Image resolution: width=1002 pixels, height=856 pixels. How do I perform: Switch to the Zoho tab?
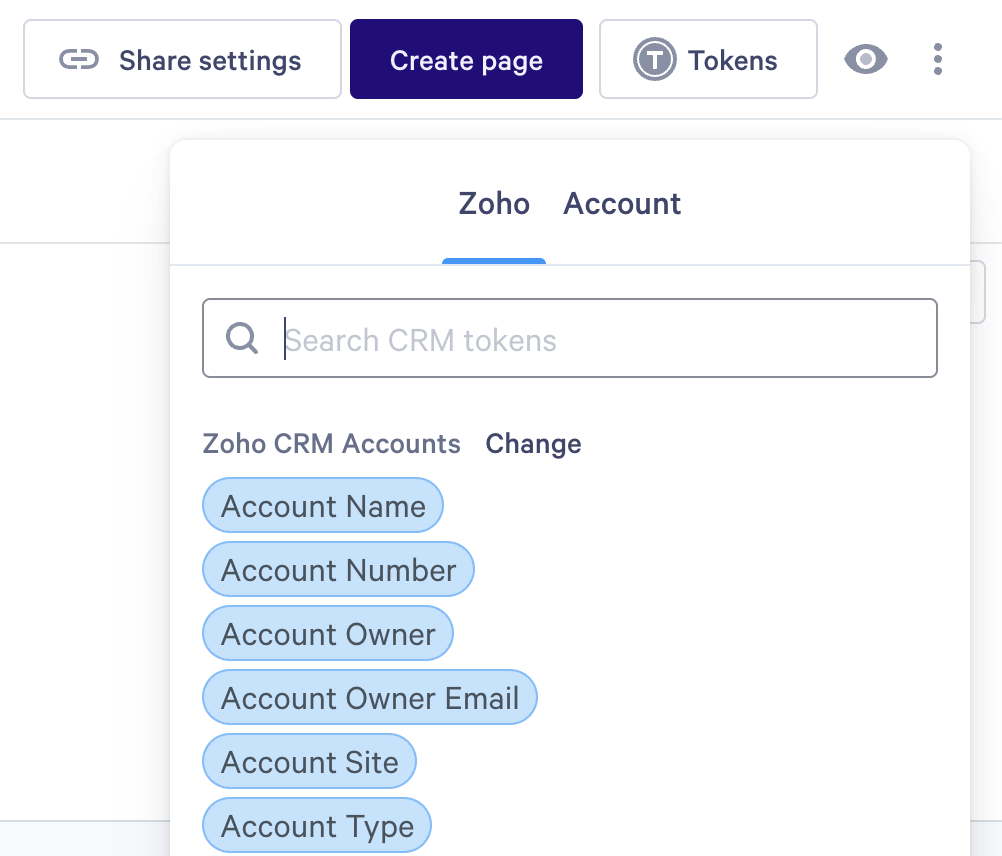click(x=494, y=204)
